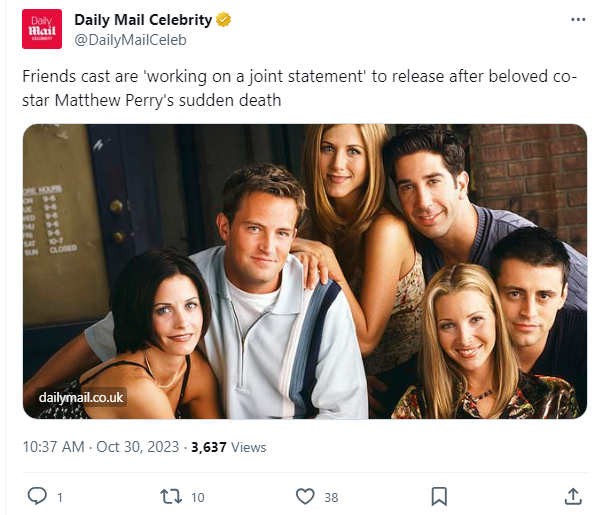Open the three-dot more options menu
The image size is (601, 515).
click(577, 20)
